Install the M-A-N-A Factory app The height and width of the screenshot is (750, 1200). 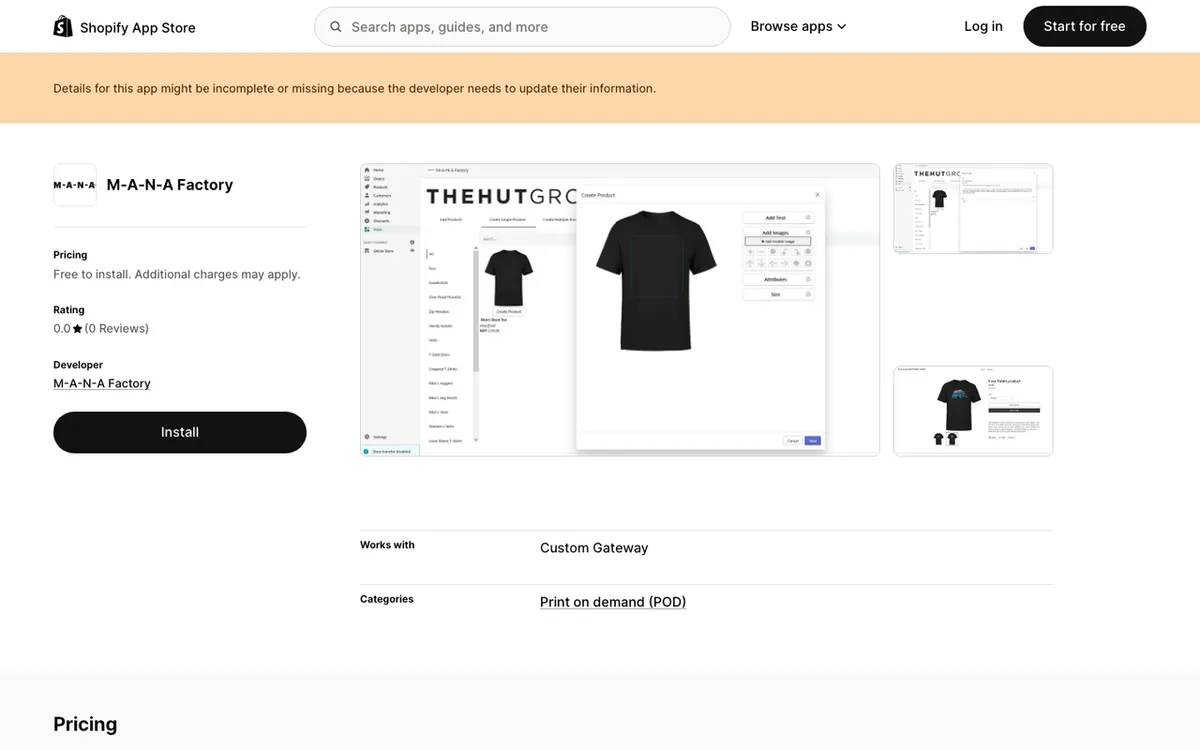pos(180,432)
